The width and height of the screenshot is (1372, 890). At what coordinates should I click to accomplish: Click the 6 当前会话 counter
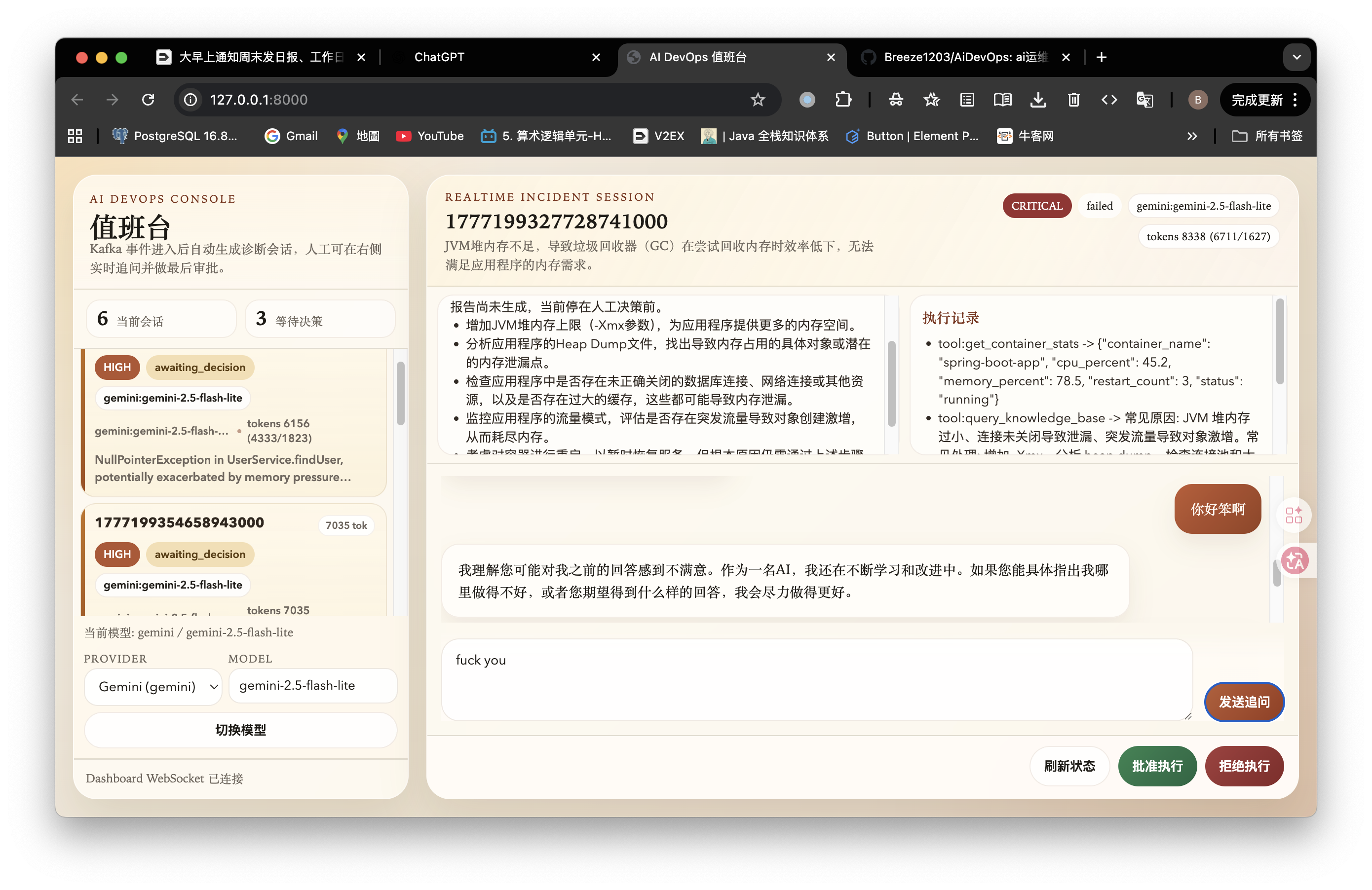click(161, 319)
